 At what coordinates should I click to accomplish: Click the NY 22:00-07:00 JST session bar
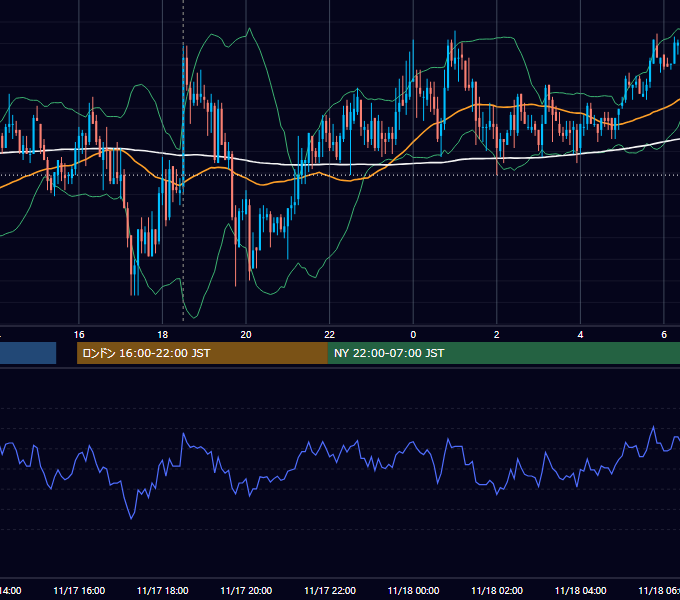click(x=503, y=353)
